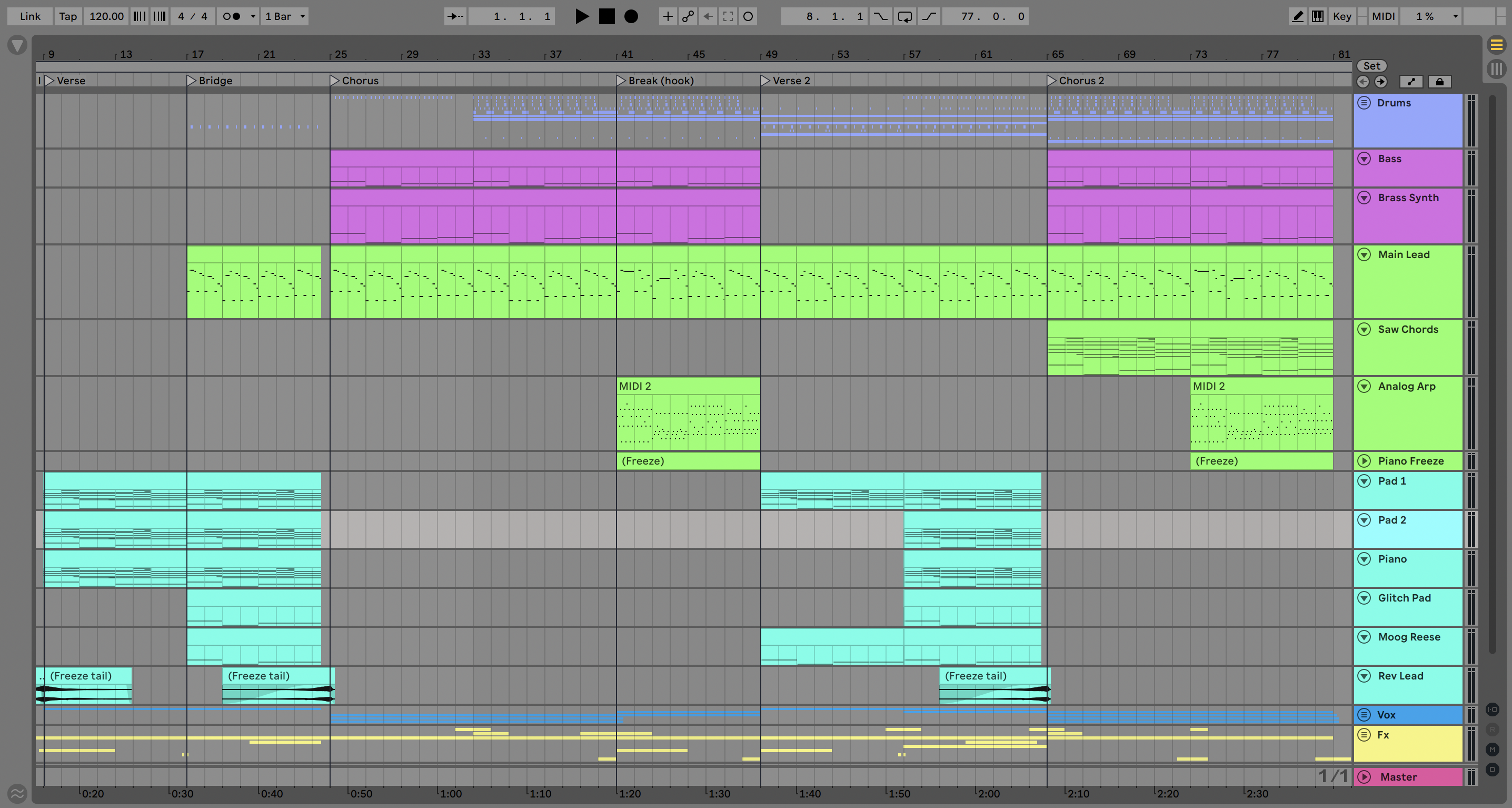Click the Lock Envelopes padlock icon
The image size is (1512, 808).
tap(1439, 82)
